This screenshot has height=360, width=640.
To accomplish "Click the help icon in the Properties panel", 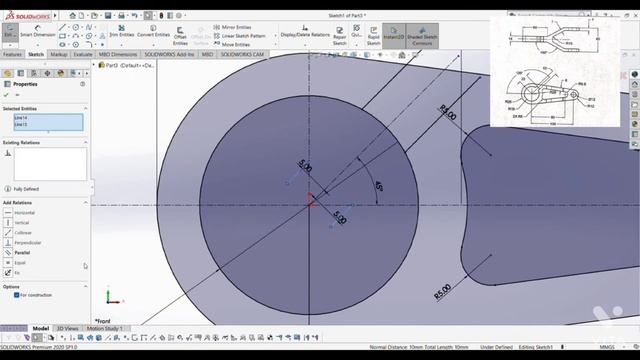I will pyautogui.click(x=82, y=84).
